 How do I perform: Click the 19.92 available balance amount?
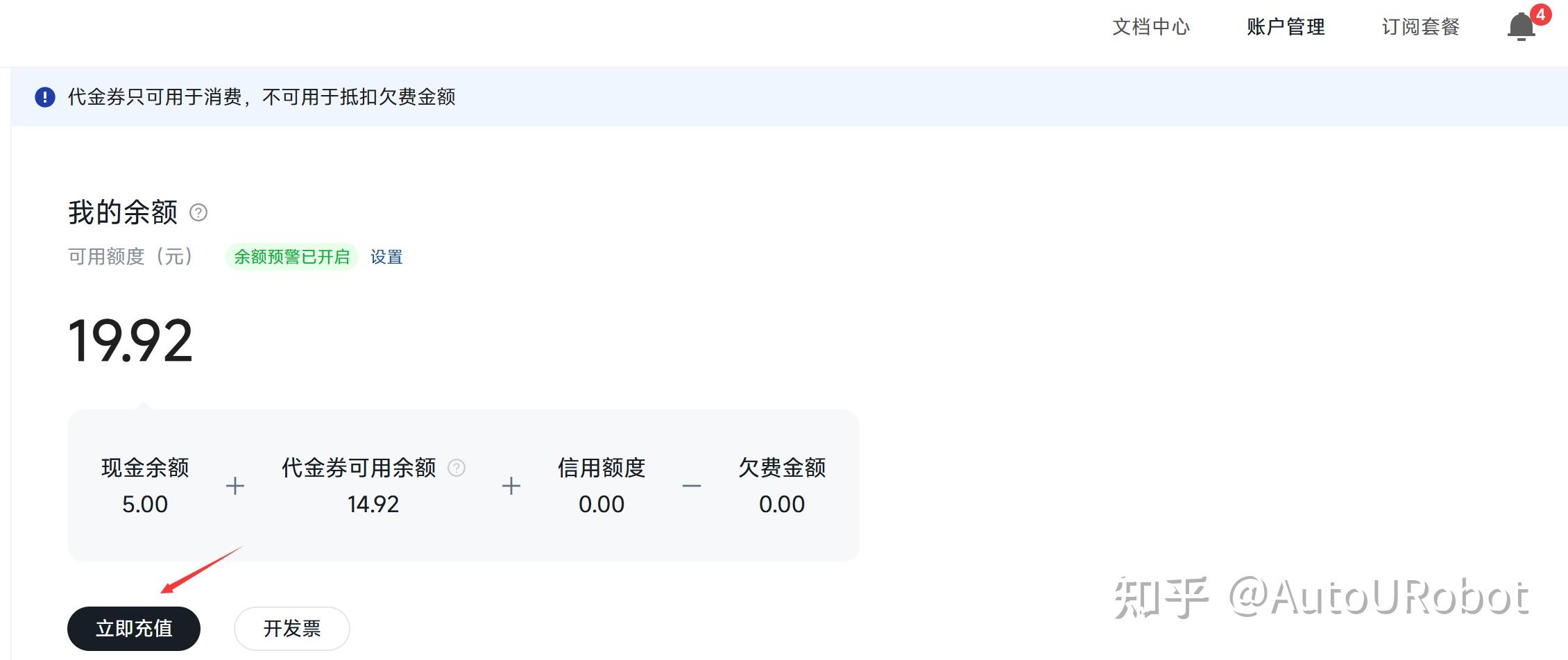pos(130,341)
